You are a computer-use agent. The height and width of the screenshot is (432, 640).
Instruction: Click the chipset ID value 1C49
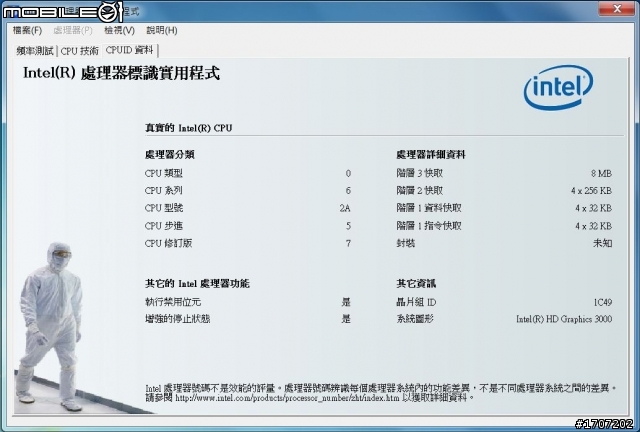click(603, 303)
